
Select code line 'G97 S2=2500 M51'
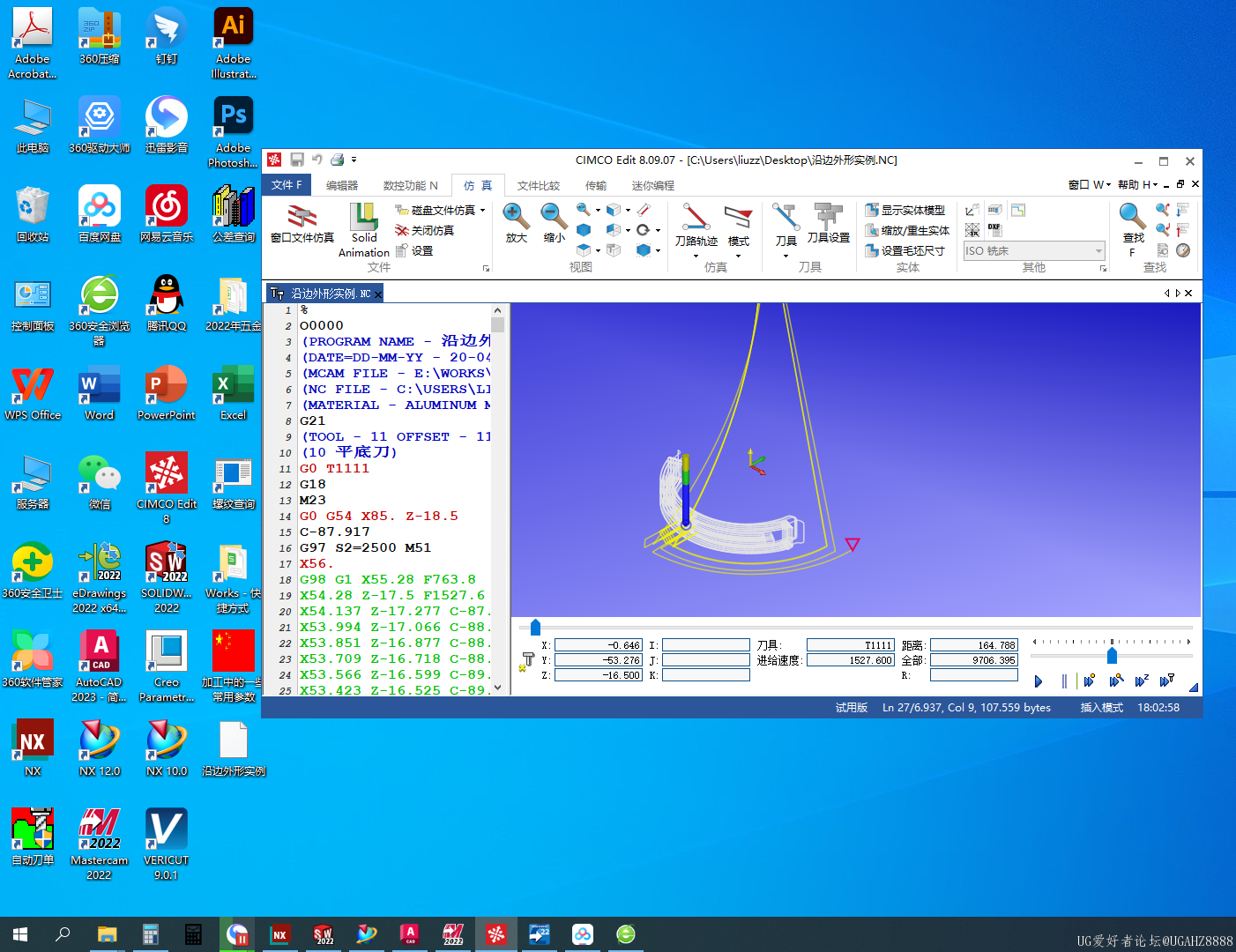365,547
